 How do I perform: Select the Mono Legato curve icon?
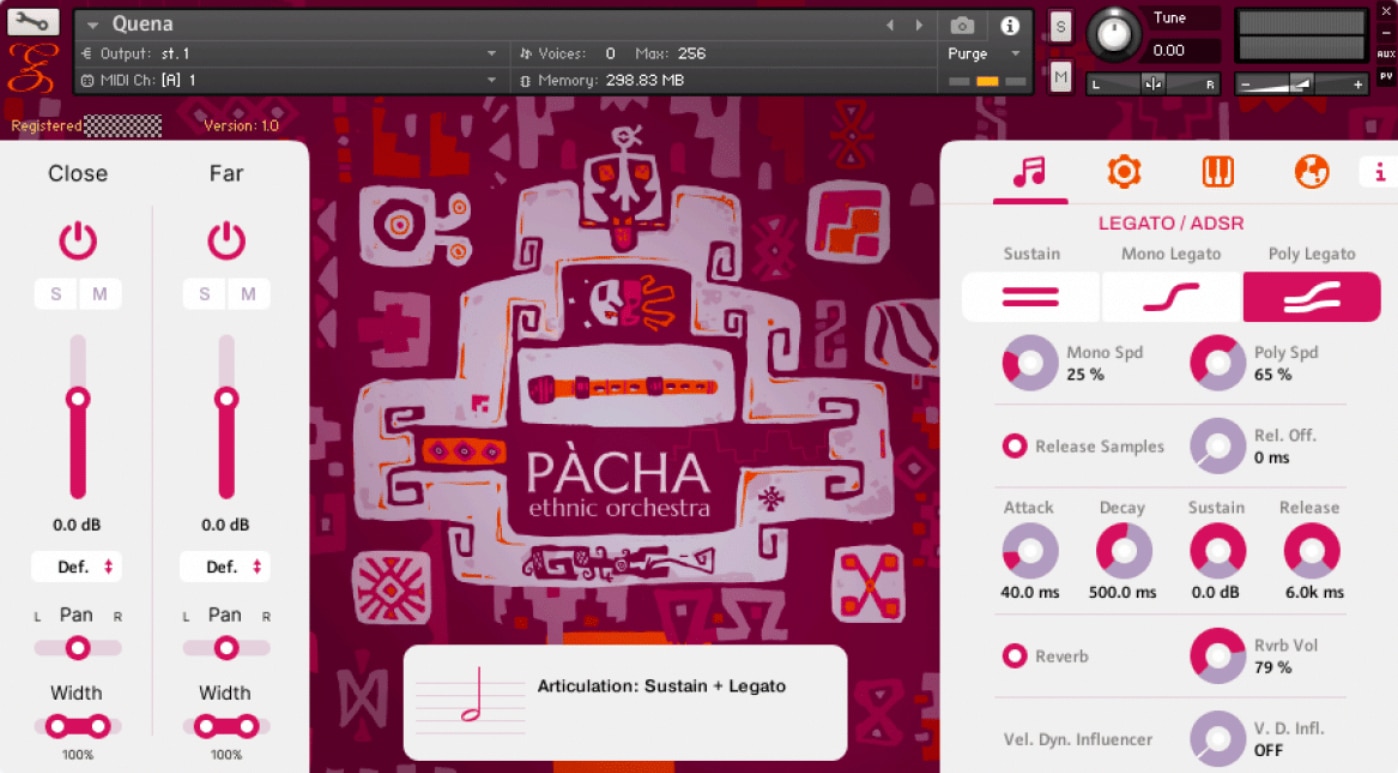click(1170, 296)
